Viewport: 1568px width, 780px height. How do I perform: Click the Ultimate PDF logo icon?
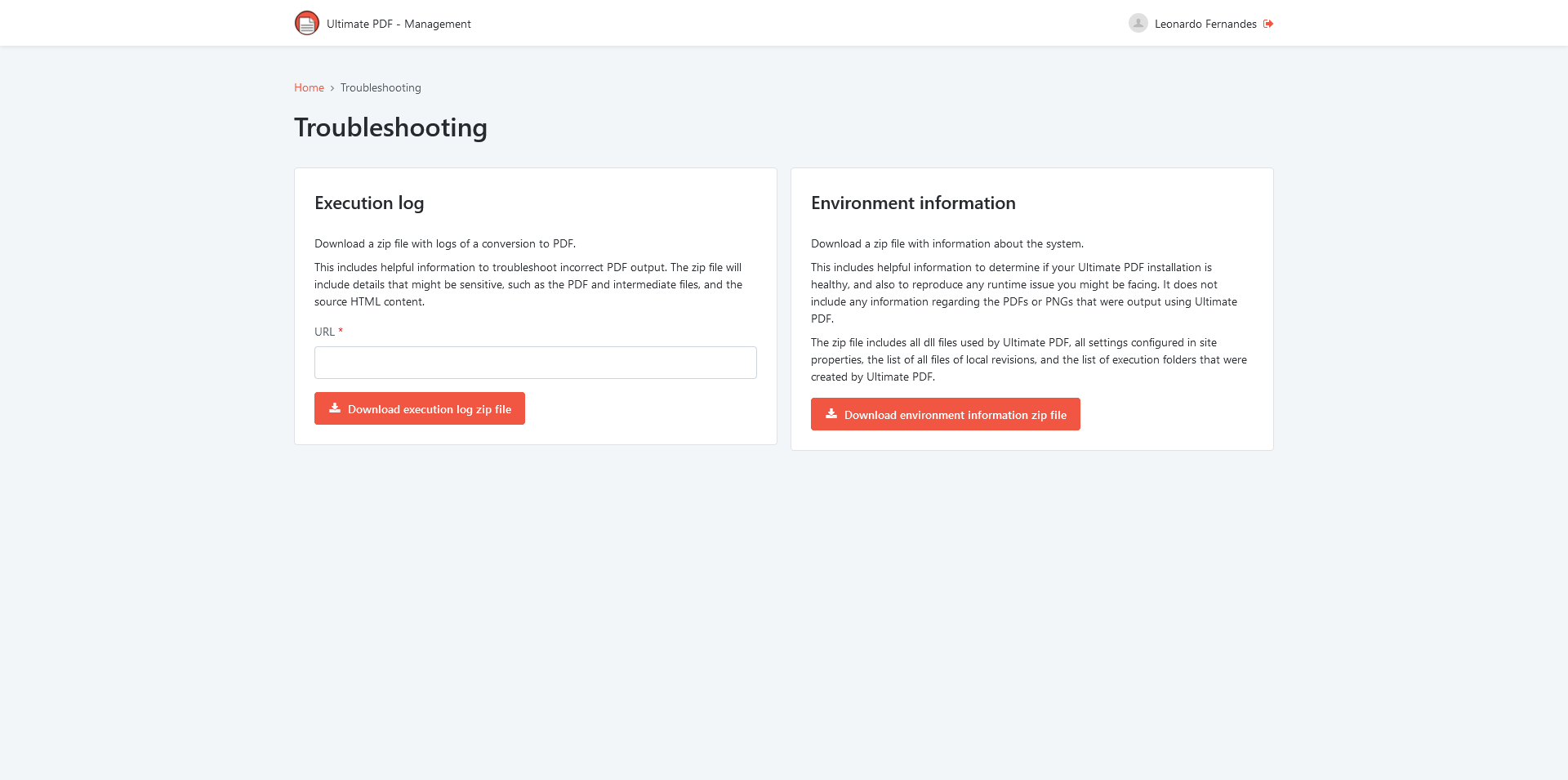(306, 23)
